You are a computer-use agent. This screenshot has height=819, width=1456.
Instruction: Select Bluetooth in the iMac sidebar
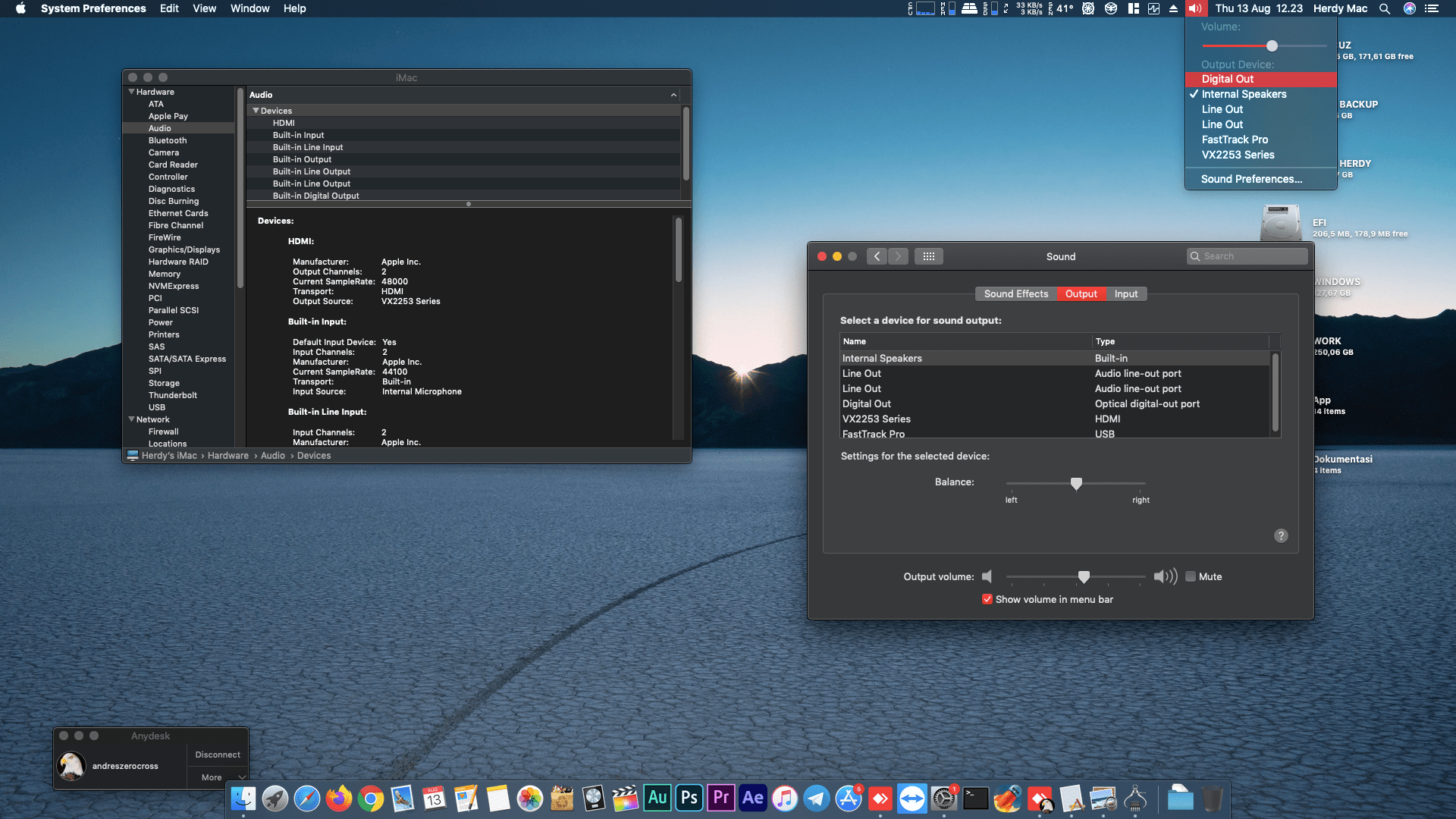click(x=168, y=140)
